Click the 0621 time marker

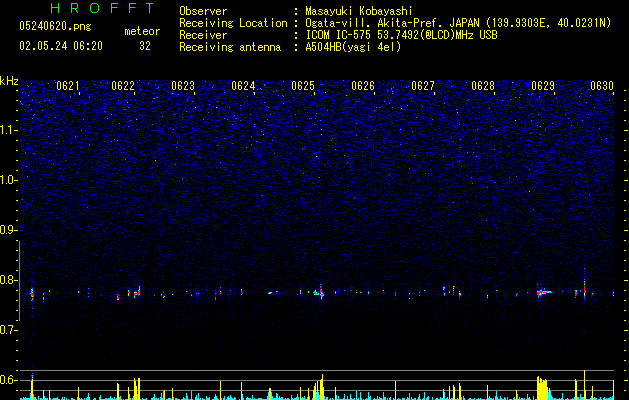tap(68, 86)
